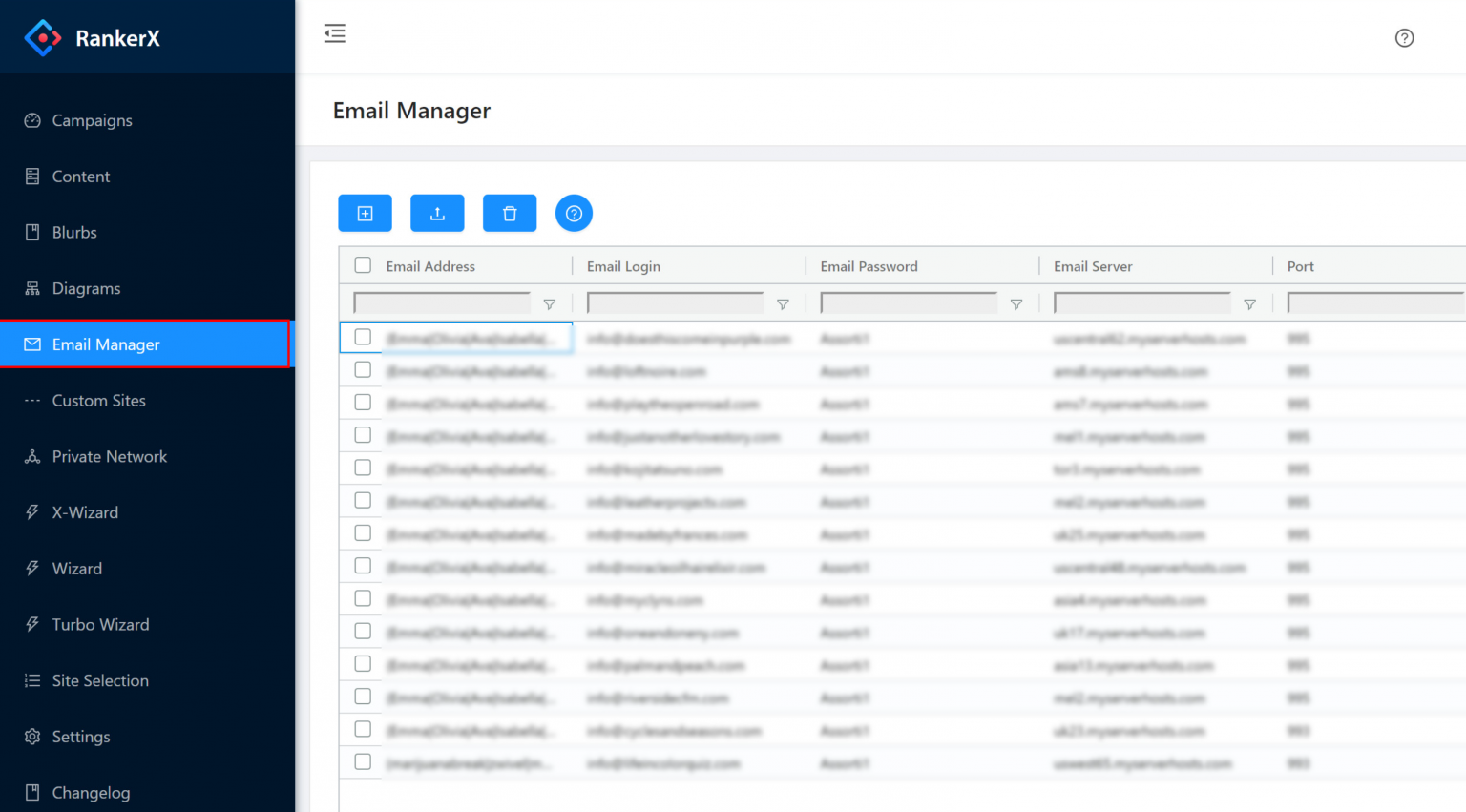Screen dimensions: 1466x812
Task: Open the help icon in the top-right corner
Action: (1404, 38)
